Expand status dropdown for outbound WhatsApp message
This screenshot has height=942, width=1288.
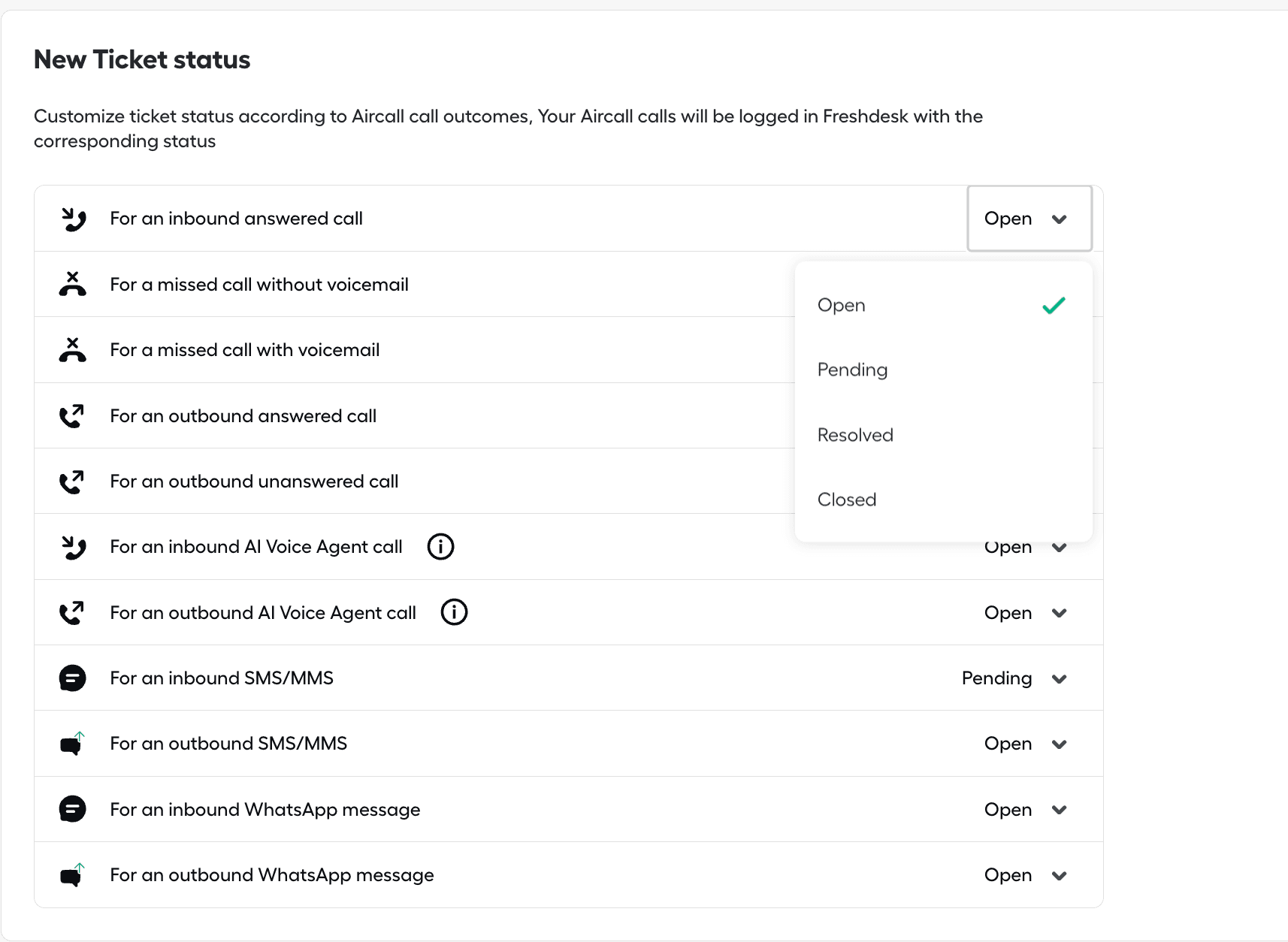click(x=1026, y=875)
